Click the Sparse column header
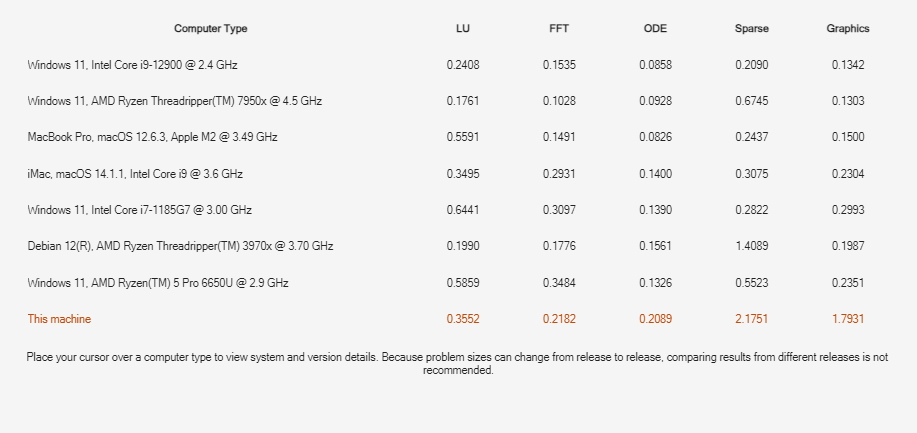 click(x=751, y=29)
